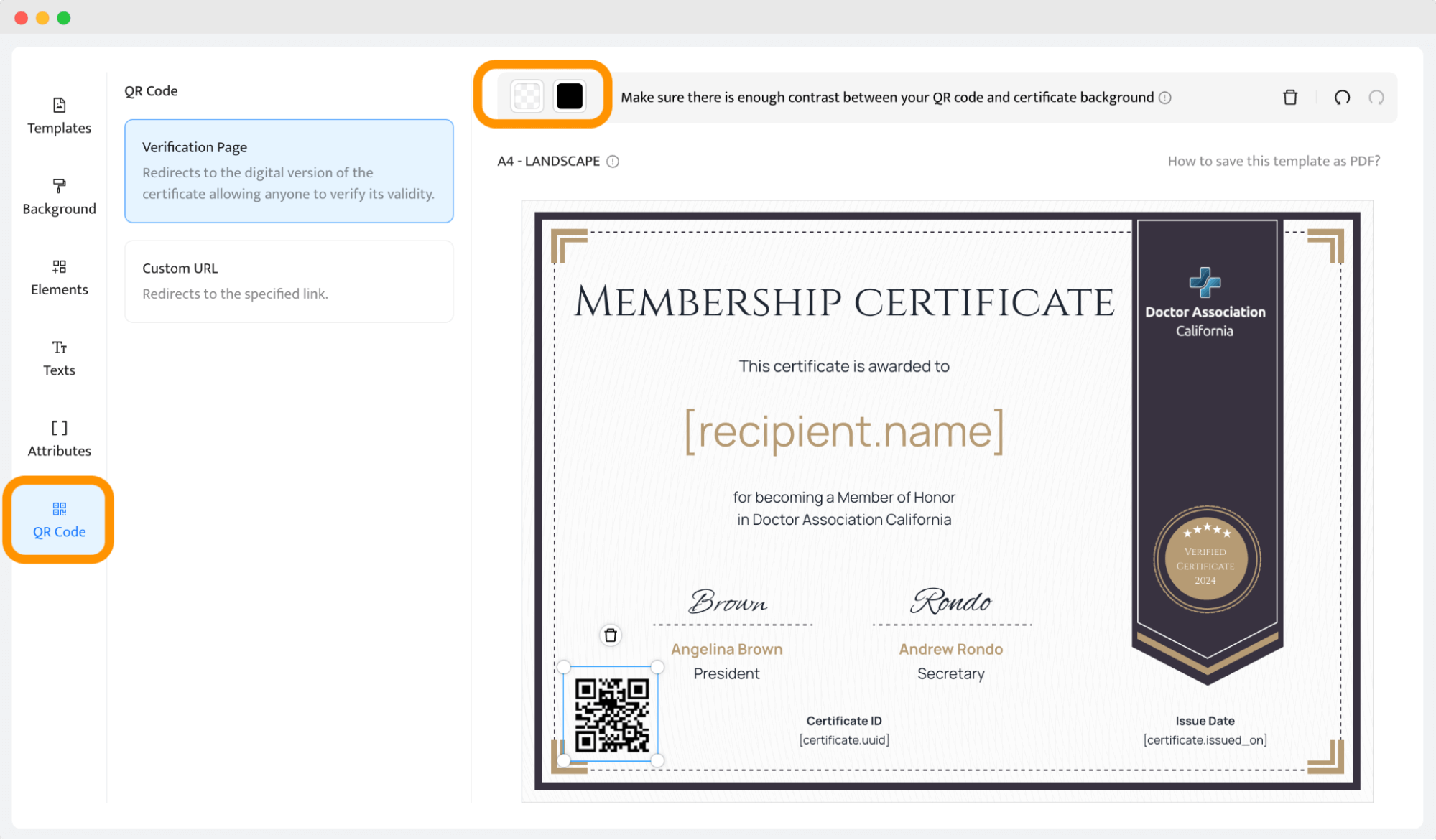Select the Rondo signature image

(951, 600)
